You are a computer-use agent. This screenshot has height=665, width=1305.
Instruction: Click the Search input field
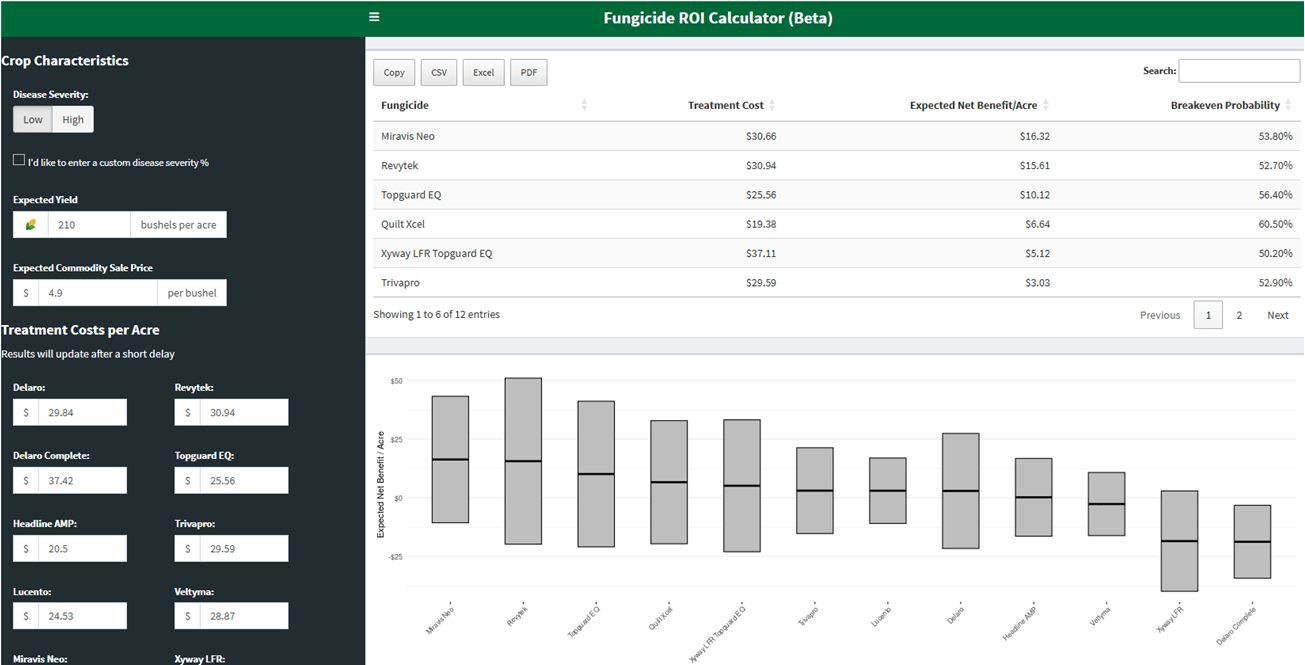pyautogui.click(x=1238, y=70)
